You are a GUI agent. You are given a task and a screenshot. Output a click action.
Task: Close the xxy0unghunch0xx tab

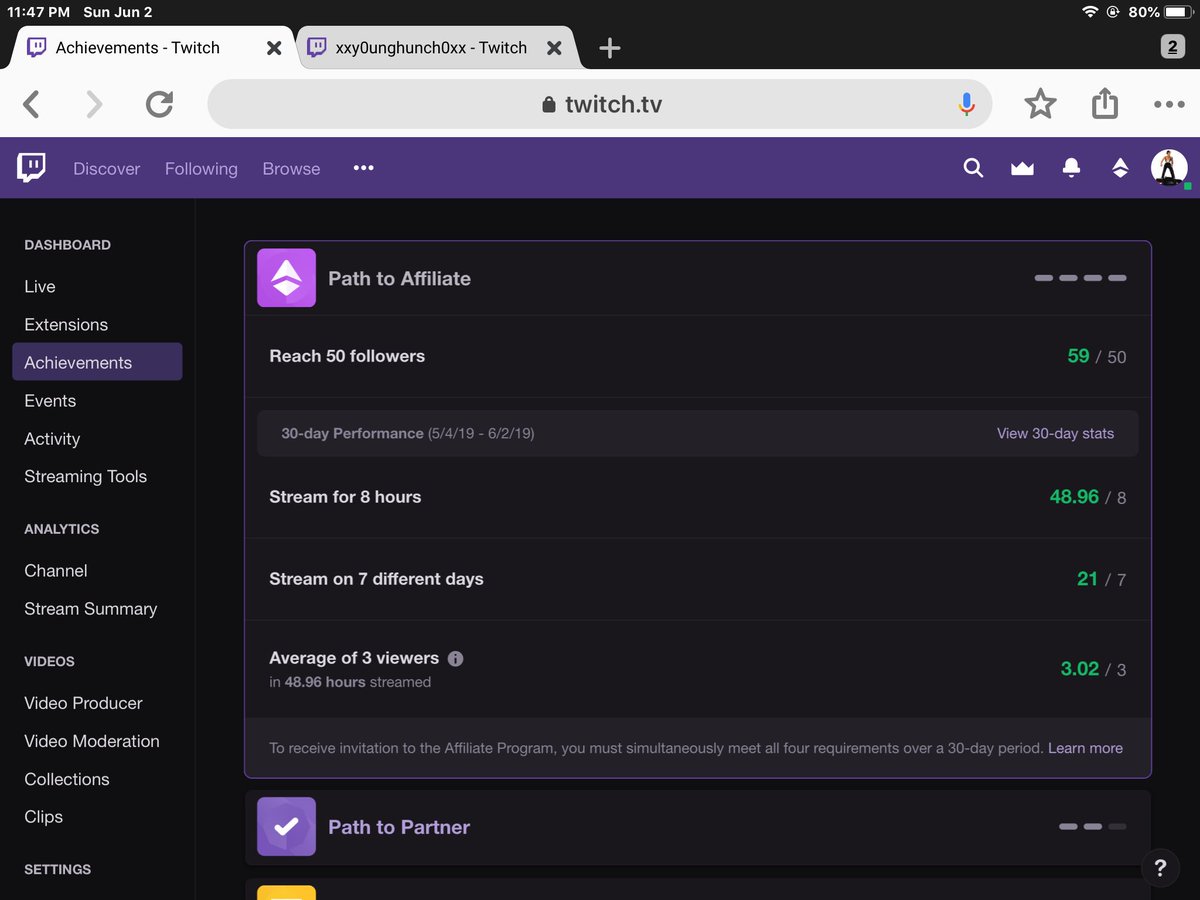click(554, 48)
